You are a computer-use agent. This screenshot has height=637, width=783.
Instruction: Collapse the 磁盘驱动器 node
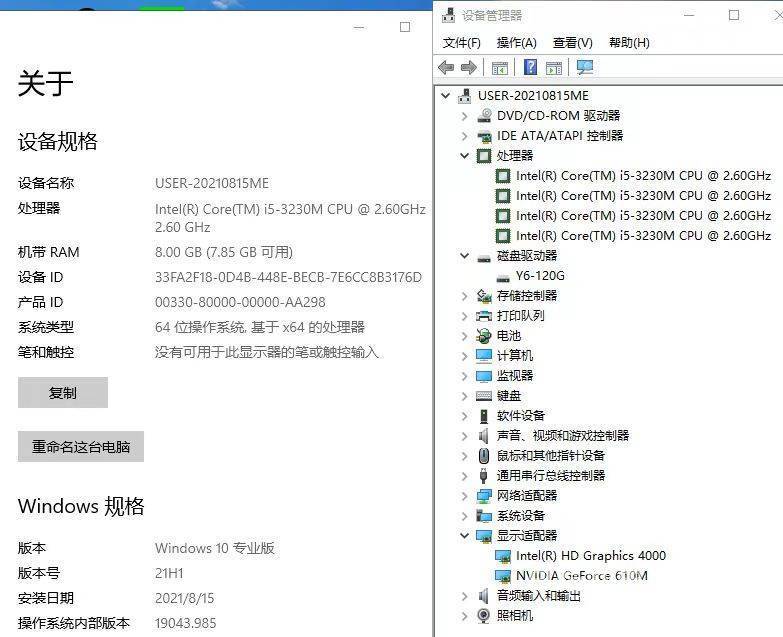[x=464, y=256]
